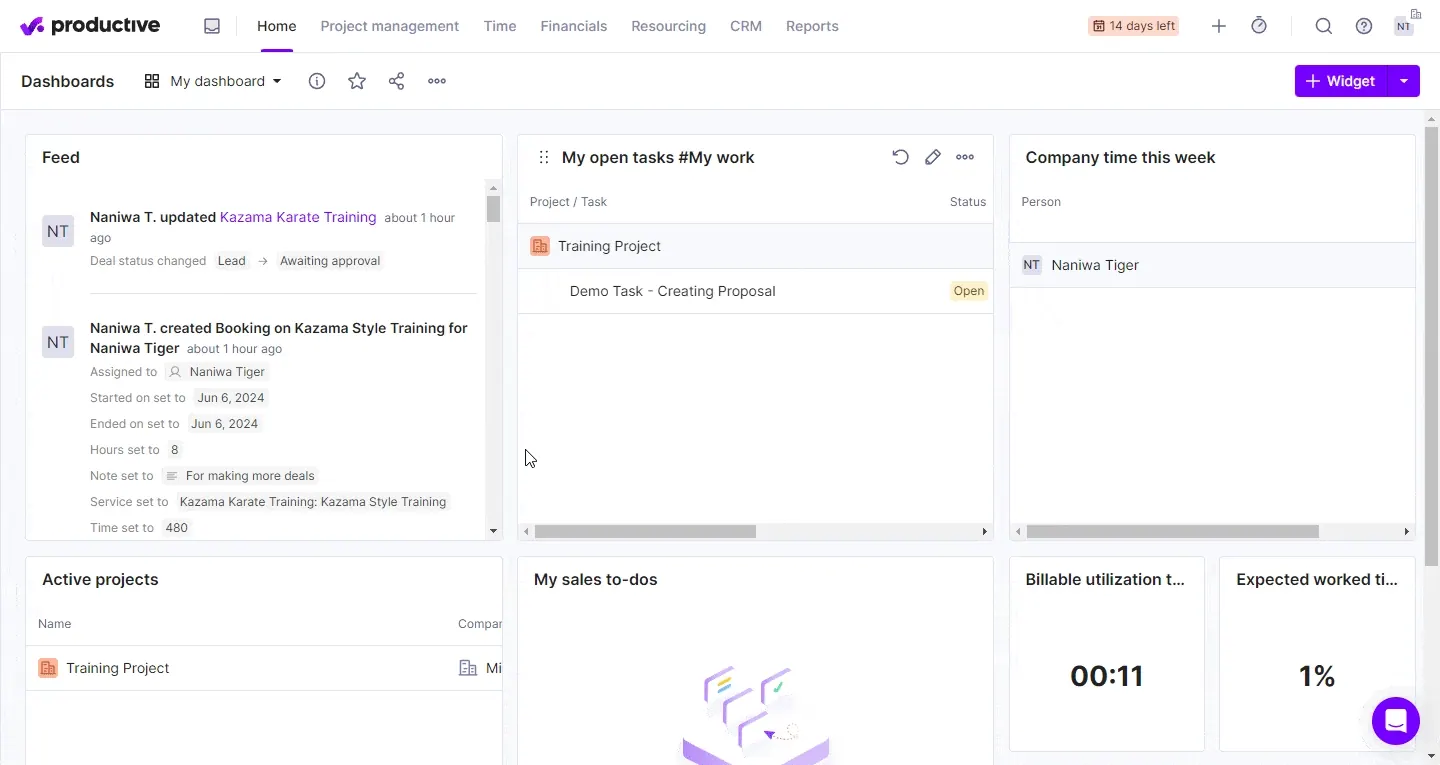The height and width of the screenshot is (765, 1440).
Task: Open the inbox icon in the header
Action: [212, 26]
